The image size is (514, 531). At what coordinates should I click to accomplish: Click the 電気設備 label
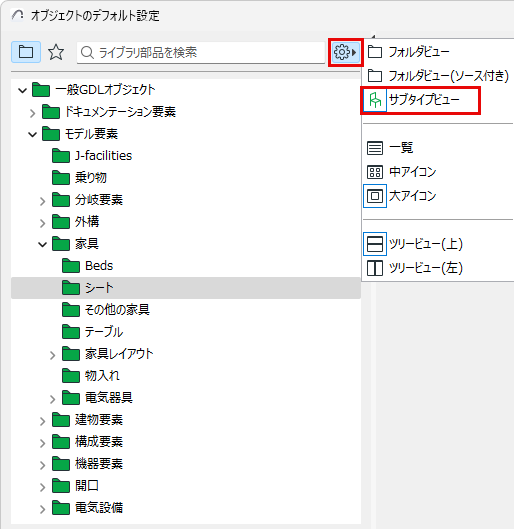pyautogui.click(x=99, y=508)
